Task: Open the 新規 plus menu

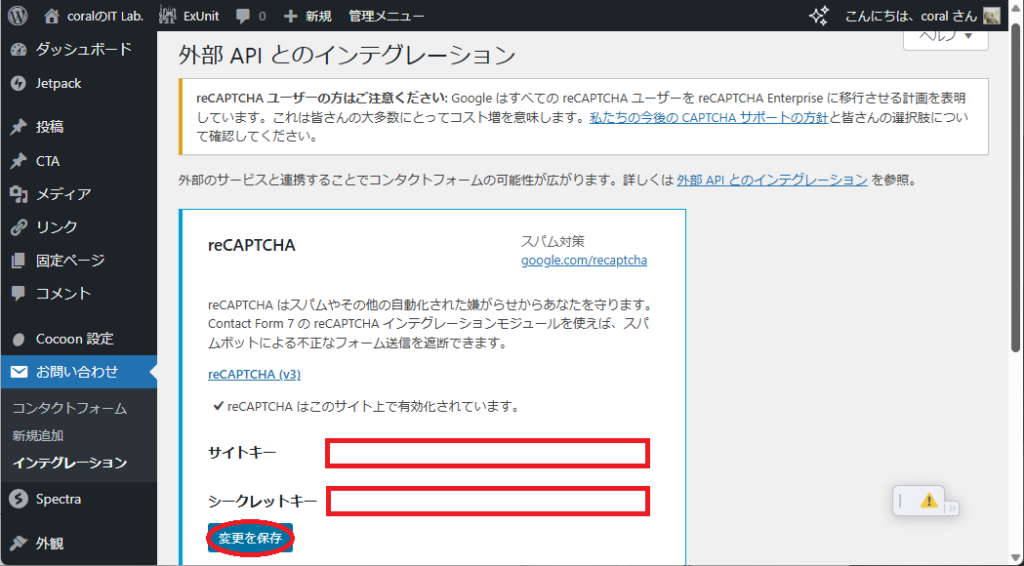Action: pos(308,16)
